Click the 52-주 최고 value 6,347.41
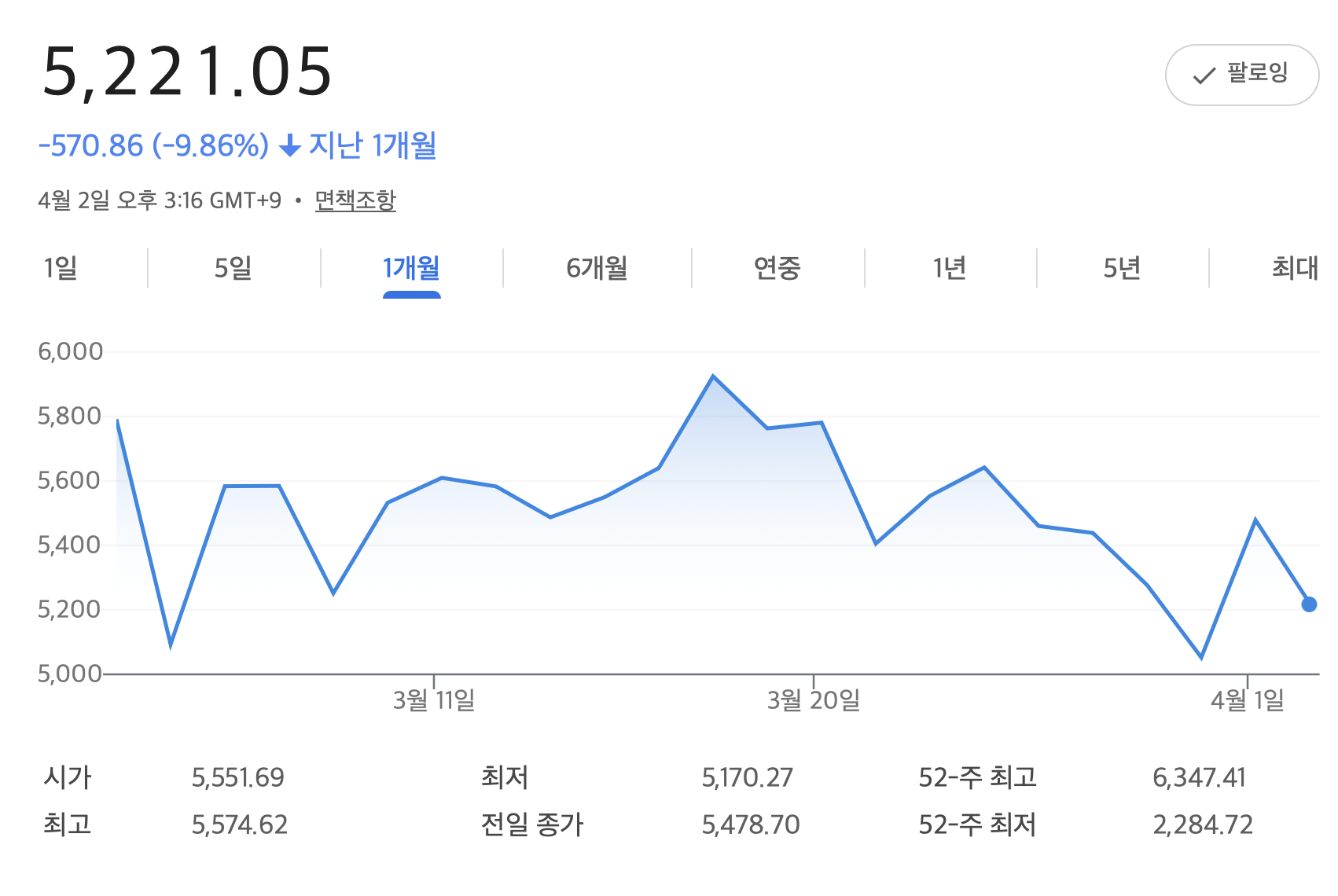1338x896 pixels. tap(1199, 778)
